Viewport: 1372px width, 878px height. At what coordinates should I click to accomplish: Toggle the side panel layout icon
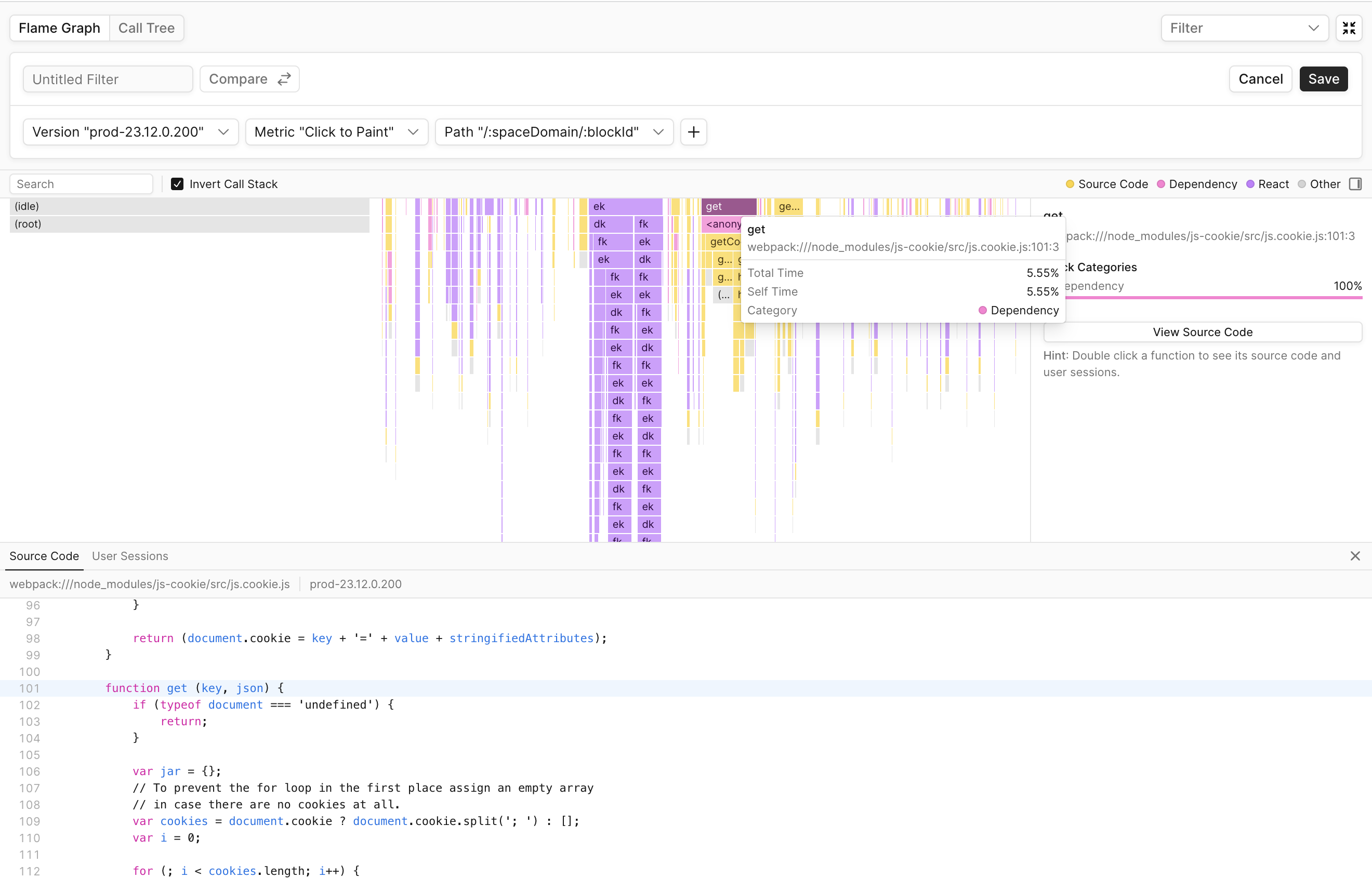(x=1355, y=183)
